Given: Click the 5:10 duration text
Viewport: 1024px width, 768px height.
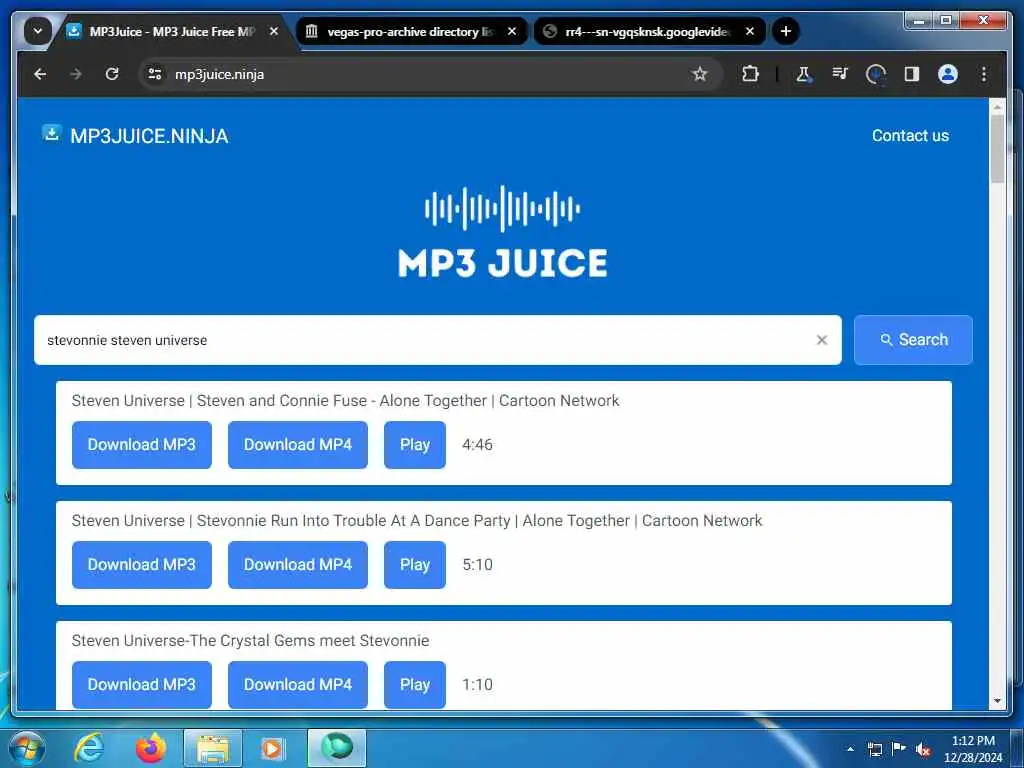Looking at the screenshot, I should (477, 565).
